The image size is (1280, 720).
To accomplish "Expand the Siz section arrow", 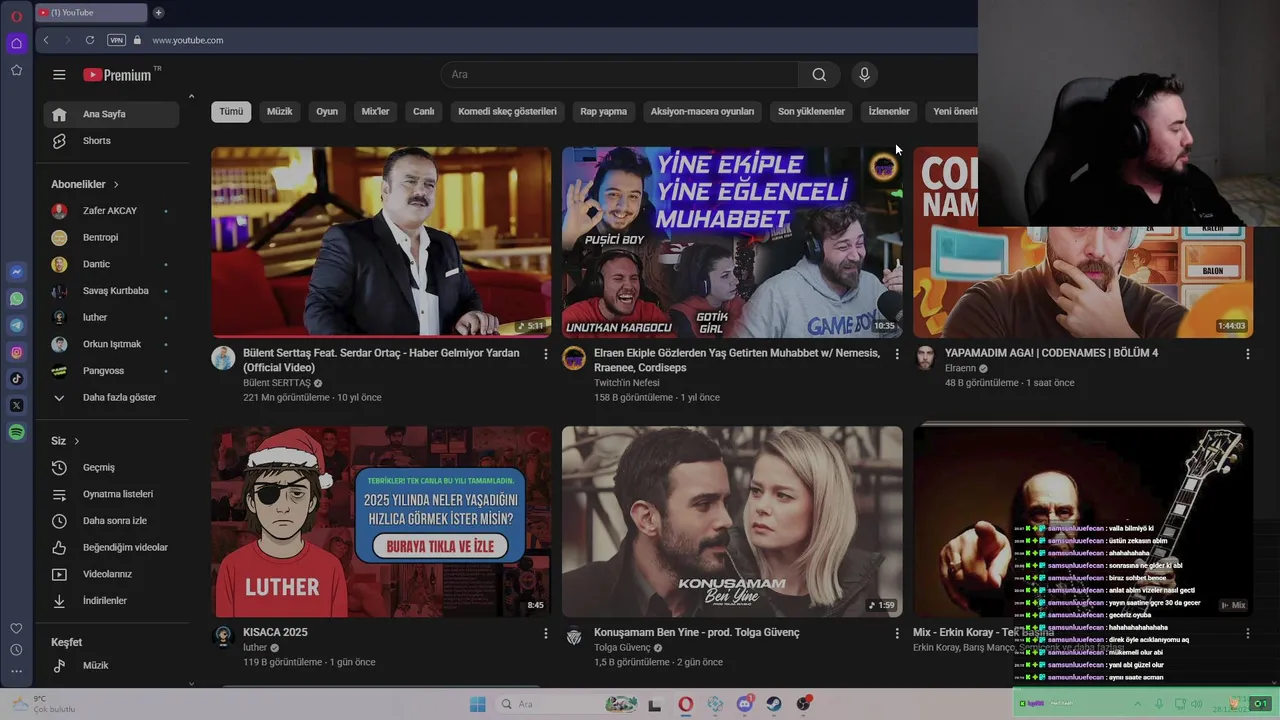I will click(x=76, y=441).
